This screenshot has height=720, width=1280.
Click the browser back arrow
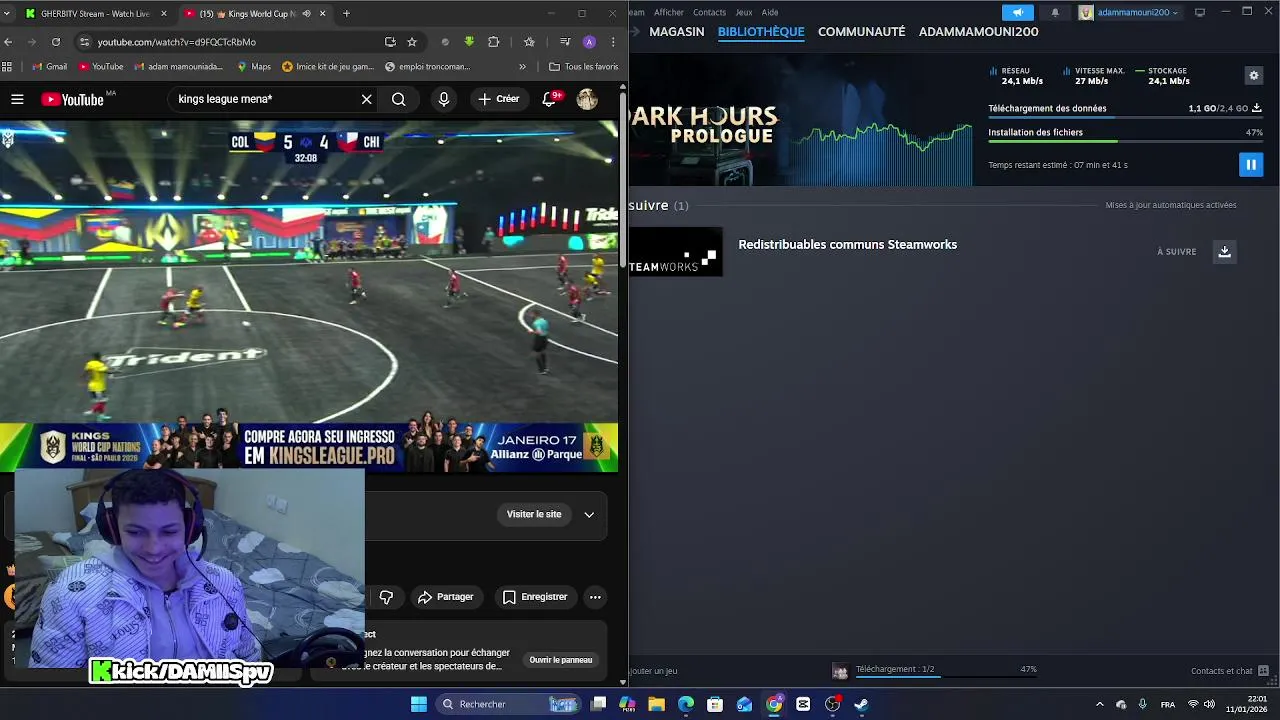pos(8,42)
